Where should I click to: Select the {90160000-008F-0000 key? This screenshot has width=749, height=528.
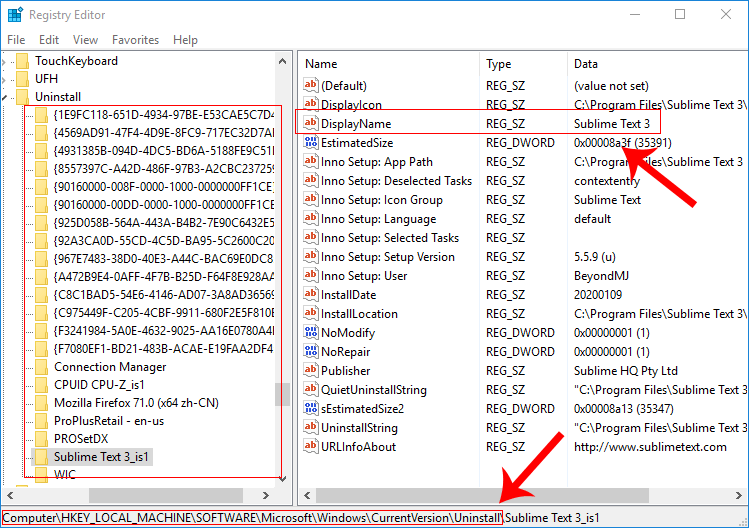click(x=163, y=187)
